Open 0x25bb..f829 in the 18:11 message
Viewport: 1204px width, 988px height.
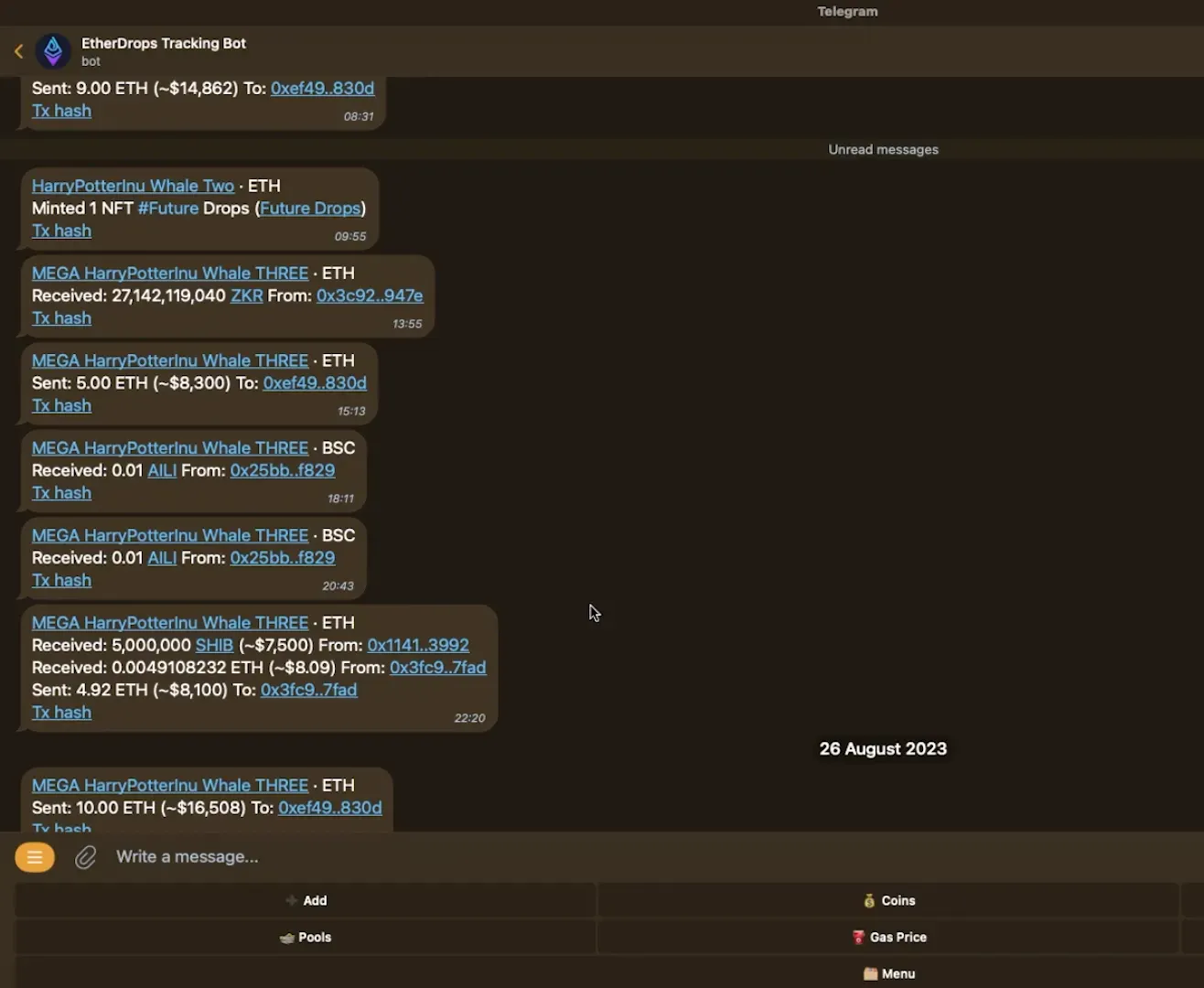[283, 470]
